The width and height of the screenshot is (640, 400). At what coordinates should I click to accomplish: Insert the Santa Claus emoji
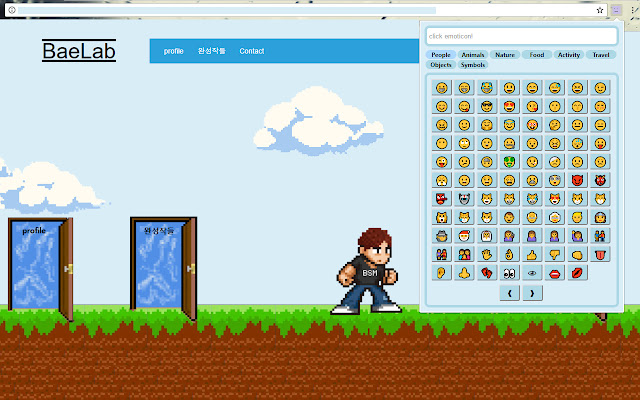(x=464, y=236)
